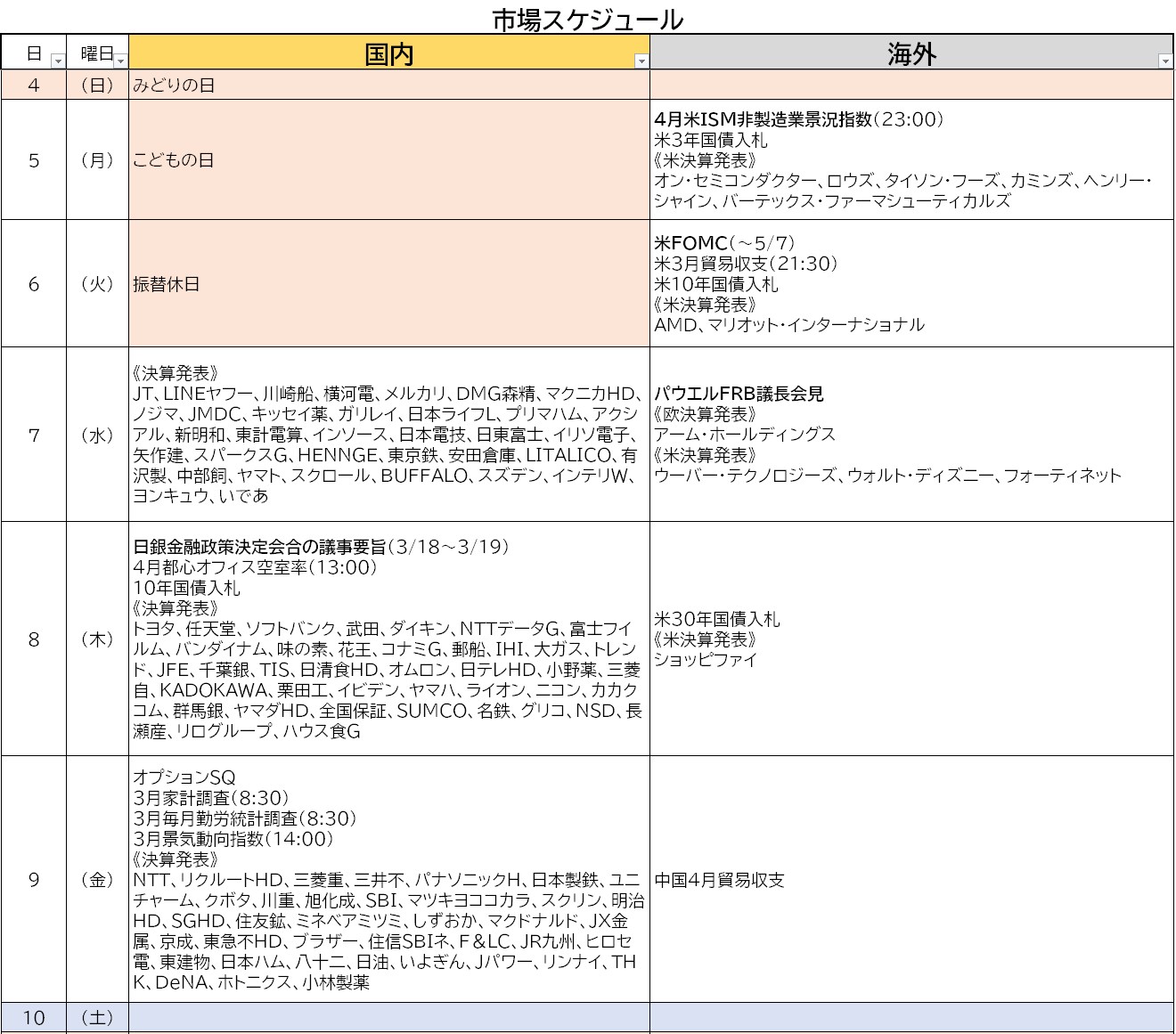Click the (土) weekday cell

[97, 1017]
